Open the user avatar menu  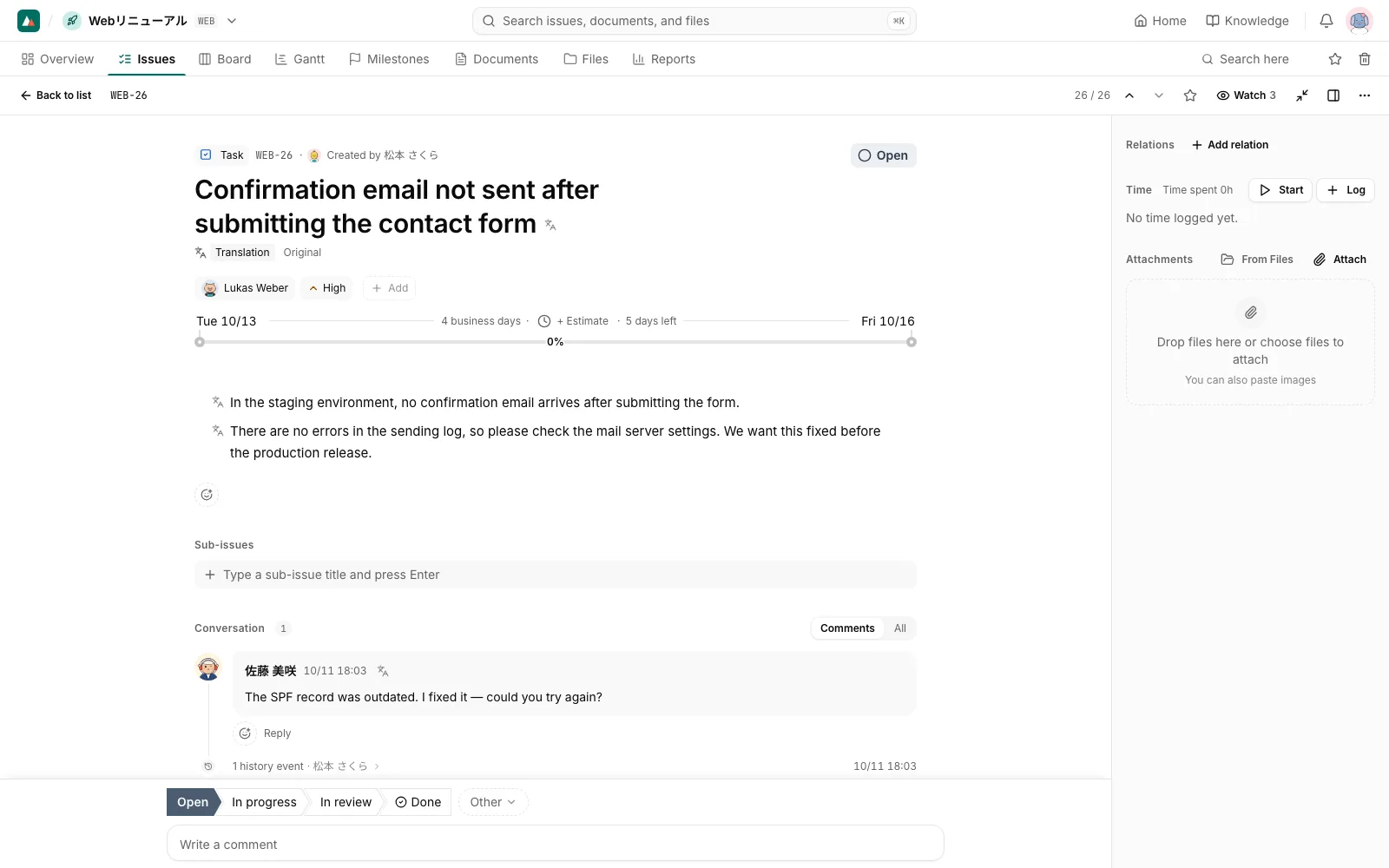(1359, 21)
